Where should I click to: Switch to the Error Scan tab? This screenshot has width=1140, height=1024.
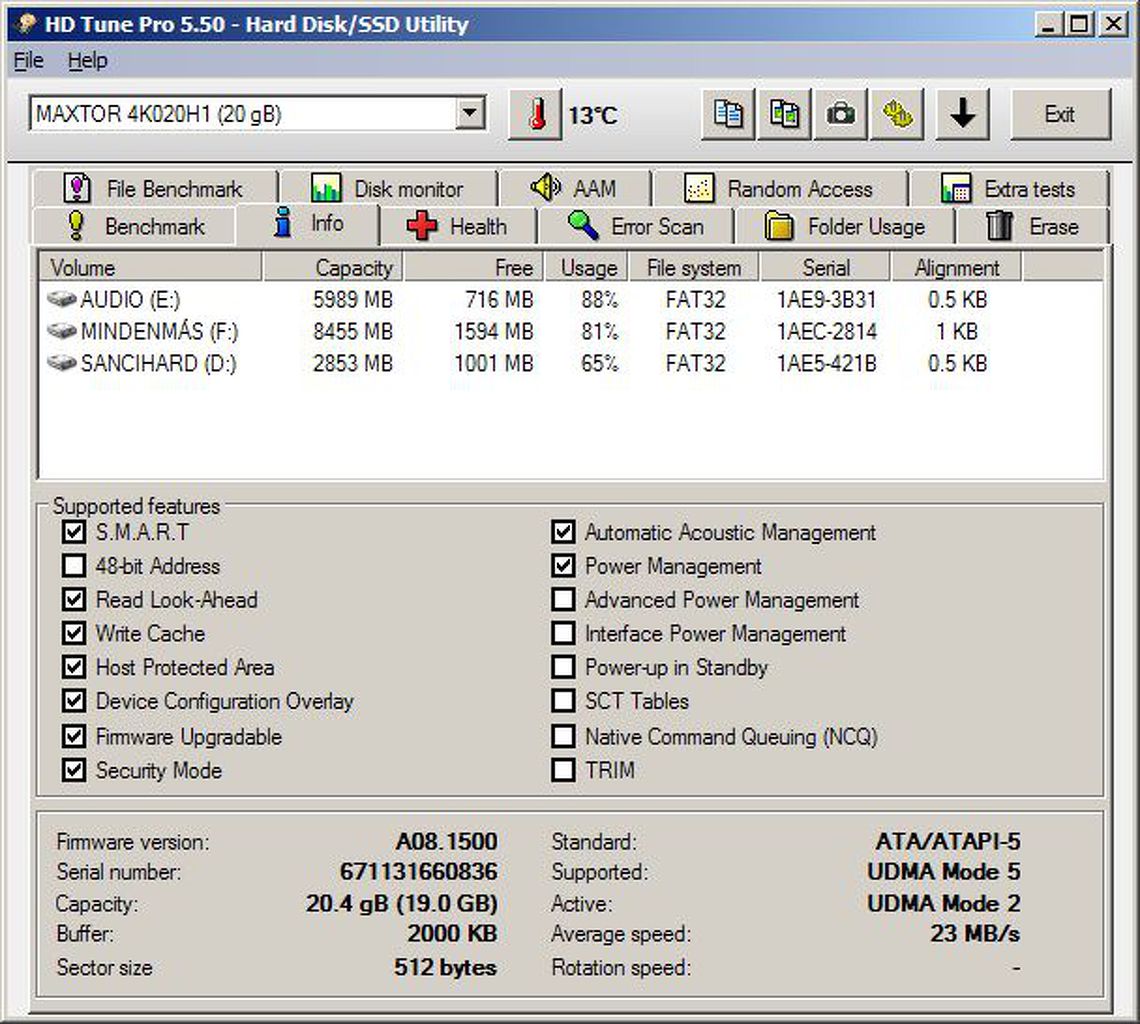click(636, 226)
